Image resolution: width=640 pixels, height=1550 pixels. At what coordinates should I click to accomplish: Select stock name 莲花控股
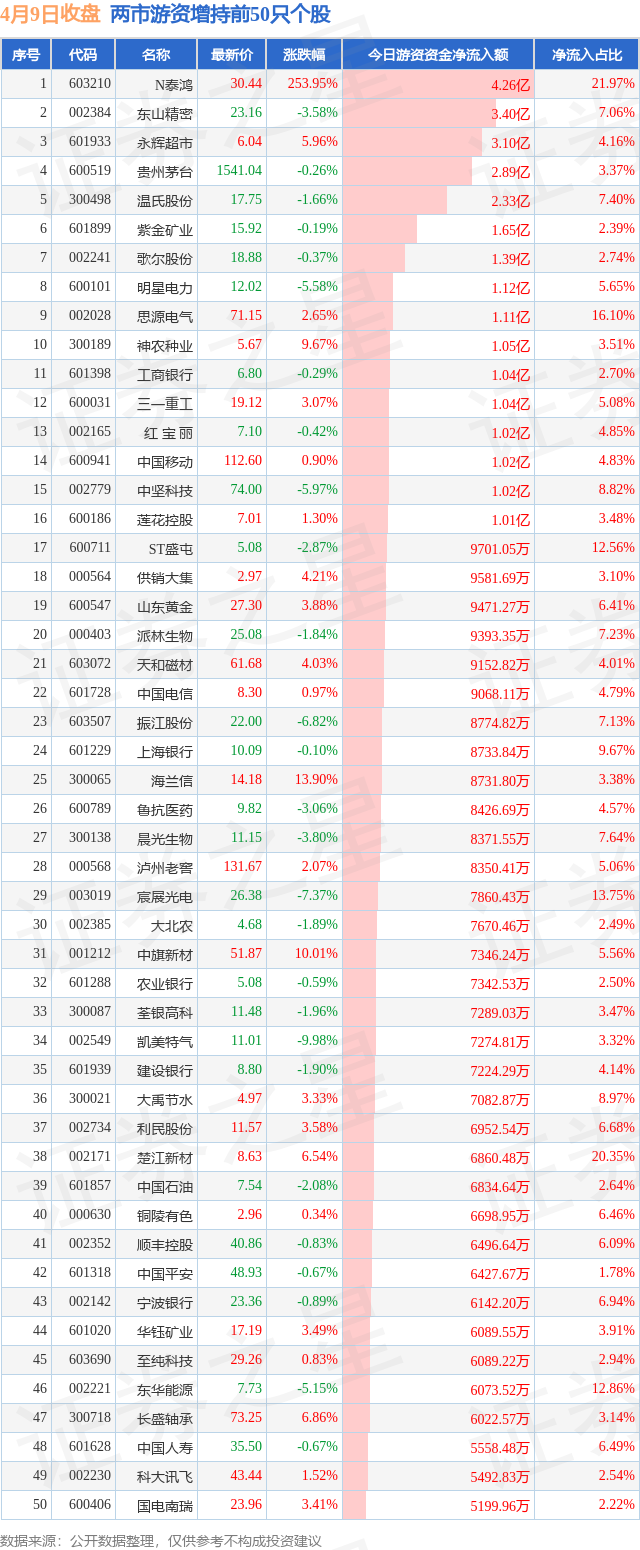tap(165, 519)
